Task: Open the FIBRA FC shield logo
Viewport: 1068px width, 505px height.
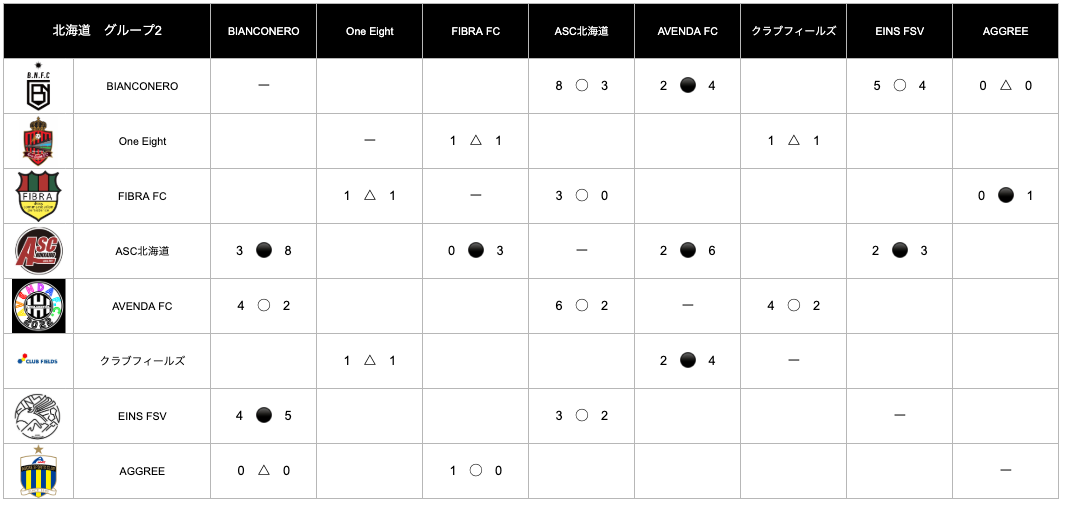Action: (x=38, y=196)
